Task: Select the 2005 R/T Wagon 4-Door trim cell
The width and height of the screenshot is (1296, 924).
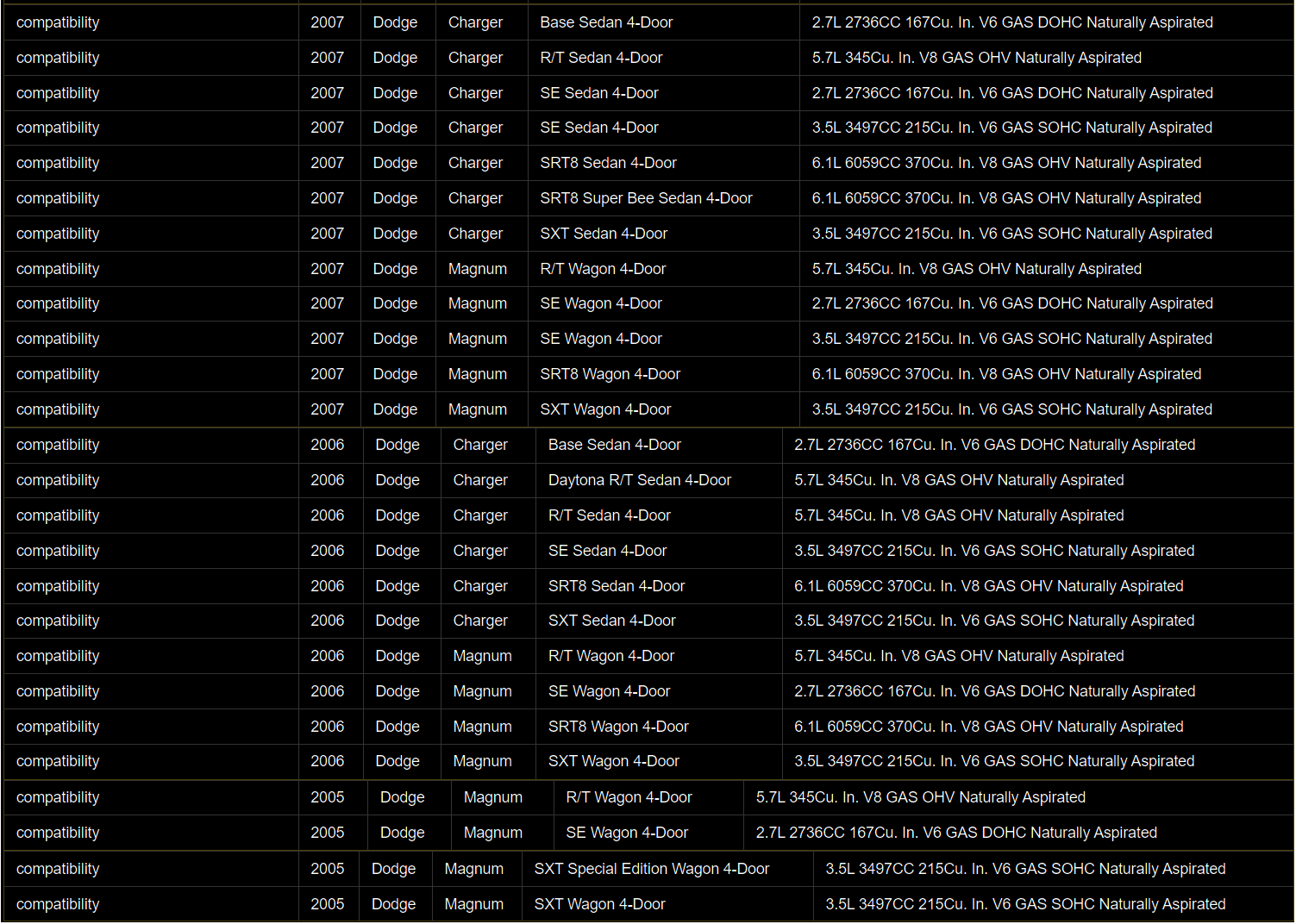Action: (629, 797)
